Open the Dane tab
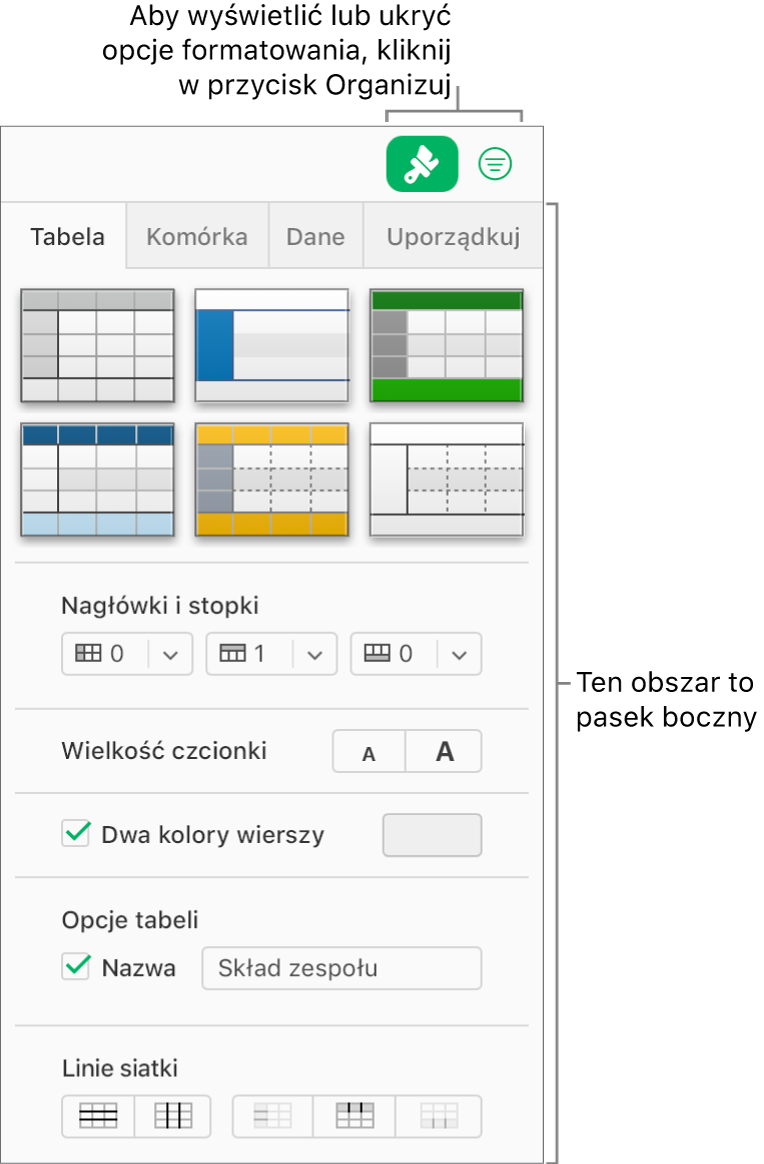Viewport: 764px width, 1164px height. click(315, 236)
